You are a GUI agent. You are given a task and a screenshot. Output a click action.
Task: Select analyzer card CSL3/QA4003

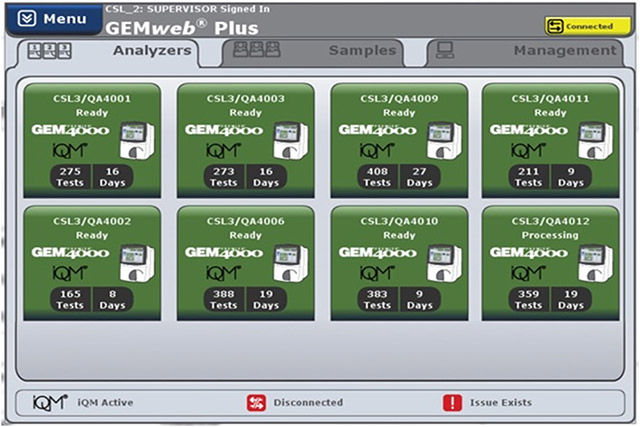(246, 141)
